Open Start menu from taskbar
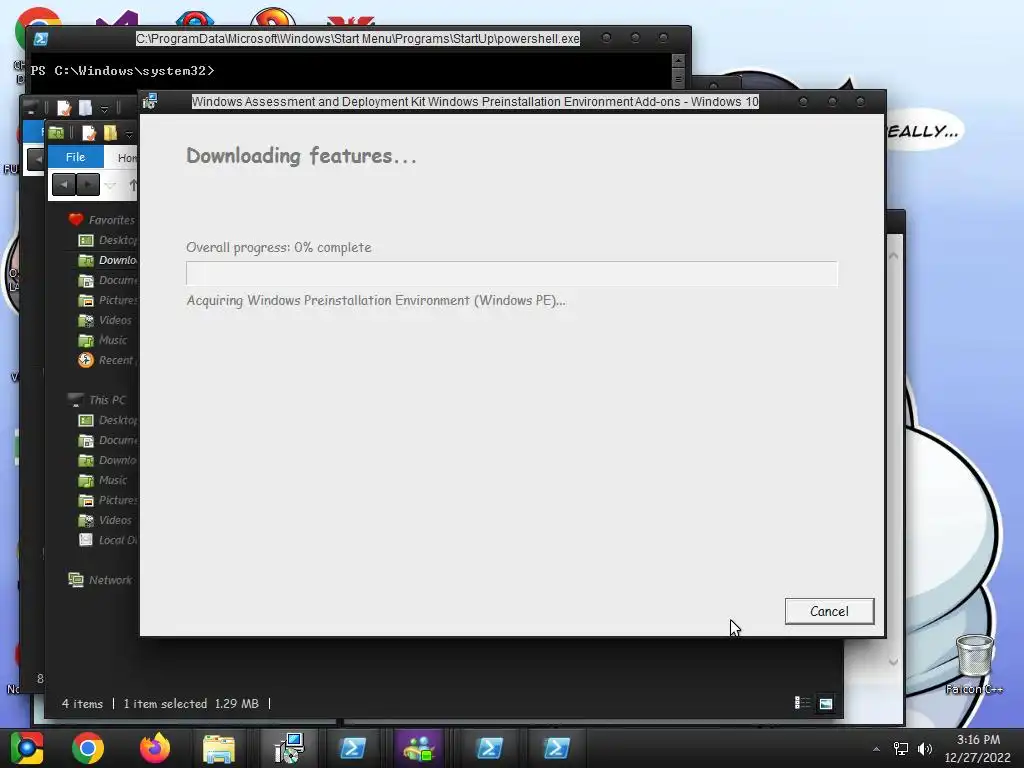The image size is (1024, 768). (x=27, y=748)
